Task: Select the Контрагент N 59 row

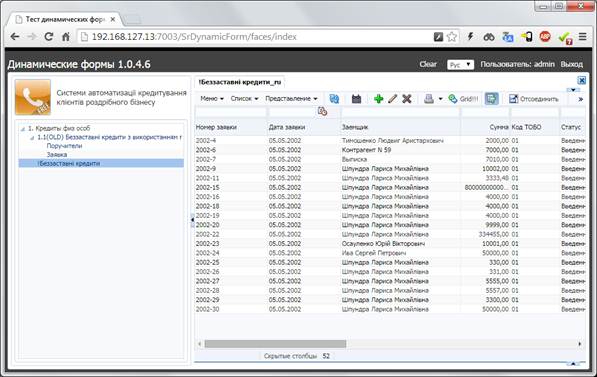Action: tap(390, 150)
